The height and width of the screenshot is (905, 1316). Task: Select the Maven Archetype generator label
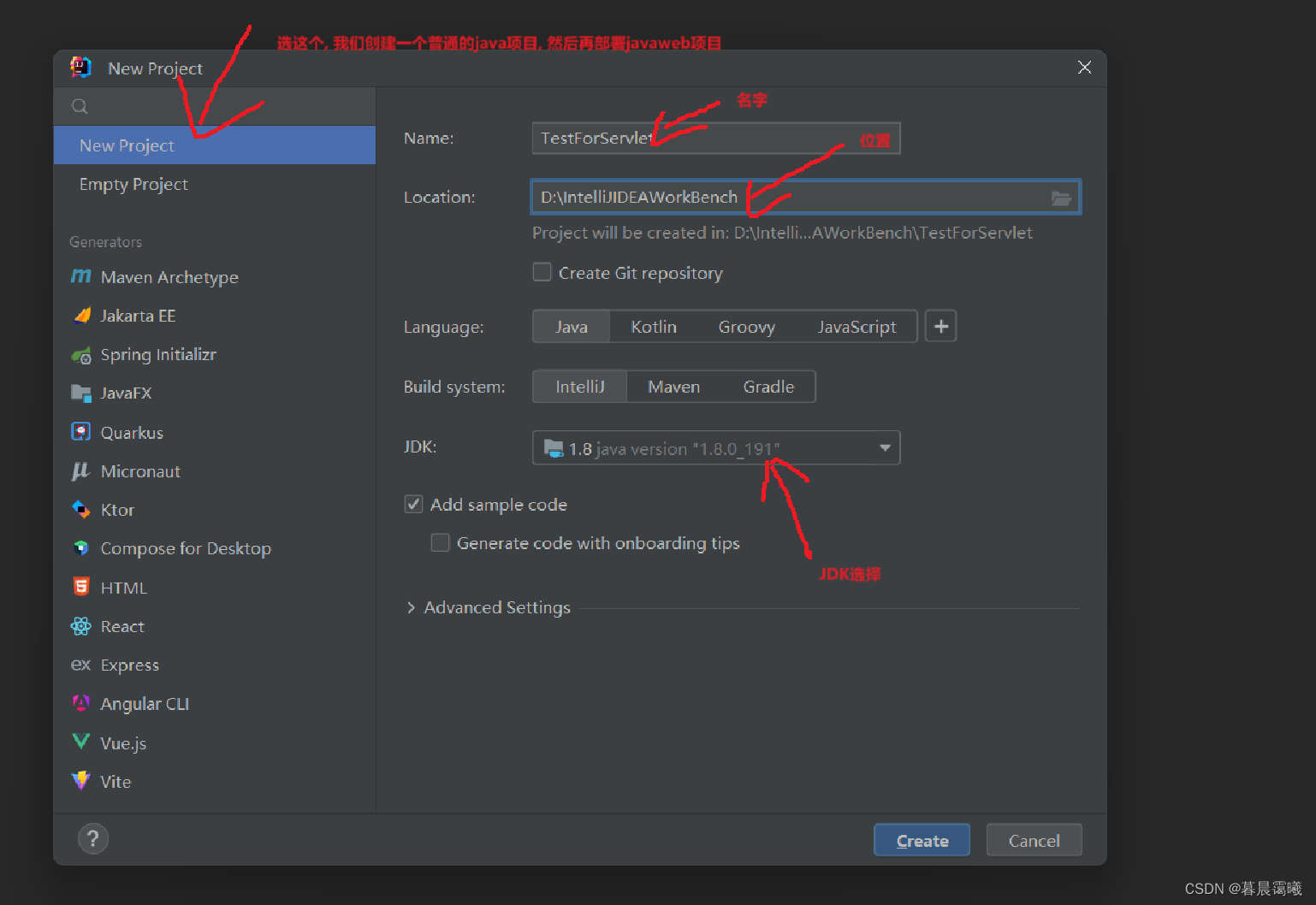tap(169, 277)
